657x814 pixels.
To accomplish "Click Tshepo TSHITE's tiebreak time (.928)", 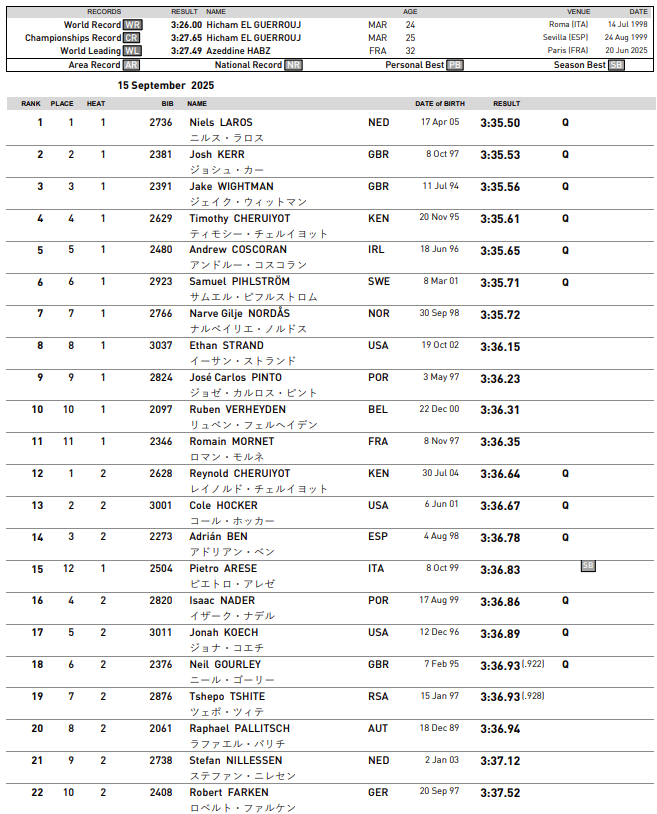I will point(533,696).
